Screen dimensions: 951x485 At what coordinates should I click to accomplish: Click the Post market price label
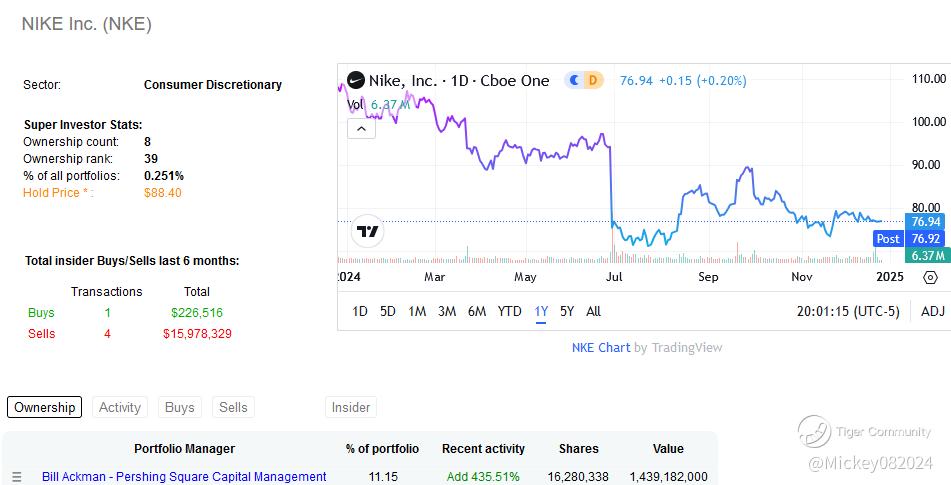point(888,239)
